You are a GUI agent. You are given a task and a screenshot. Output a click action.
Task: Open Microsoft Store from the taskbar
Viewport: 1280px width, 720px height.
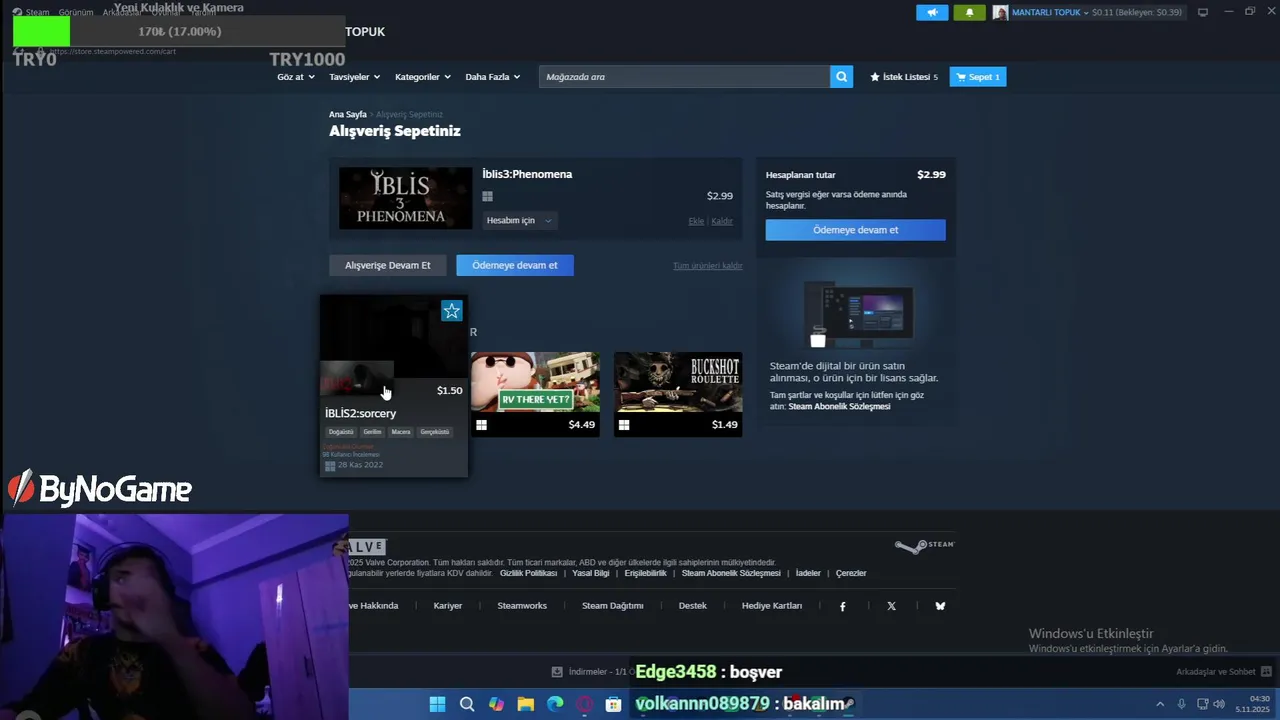614,704
